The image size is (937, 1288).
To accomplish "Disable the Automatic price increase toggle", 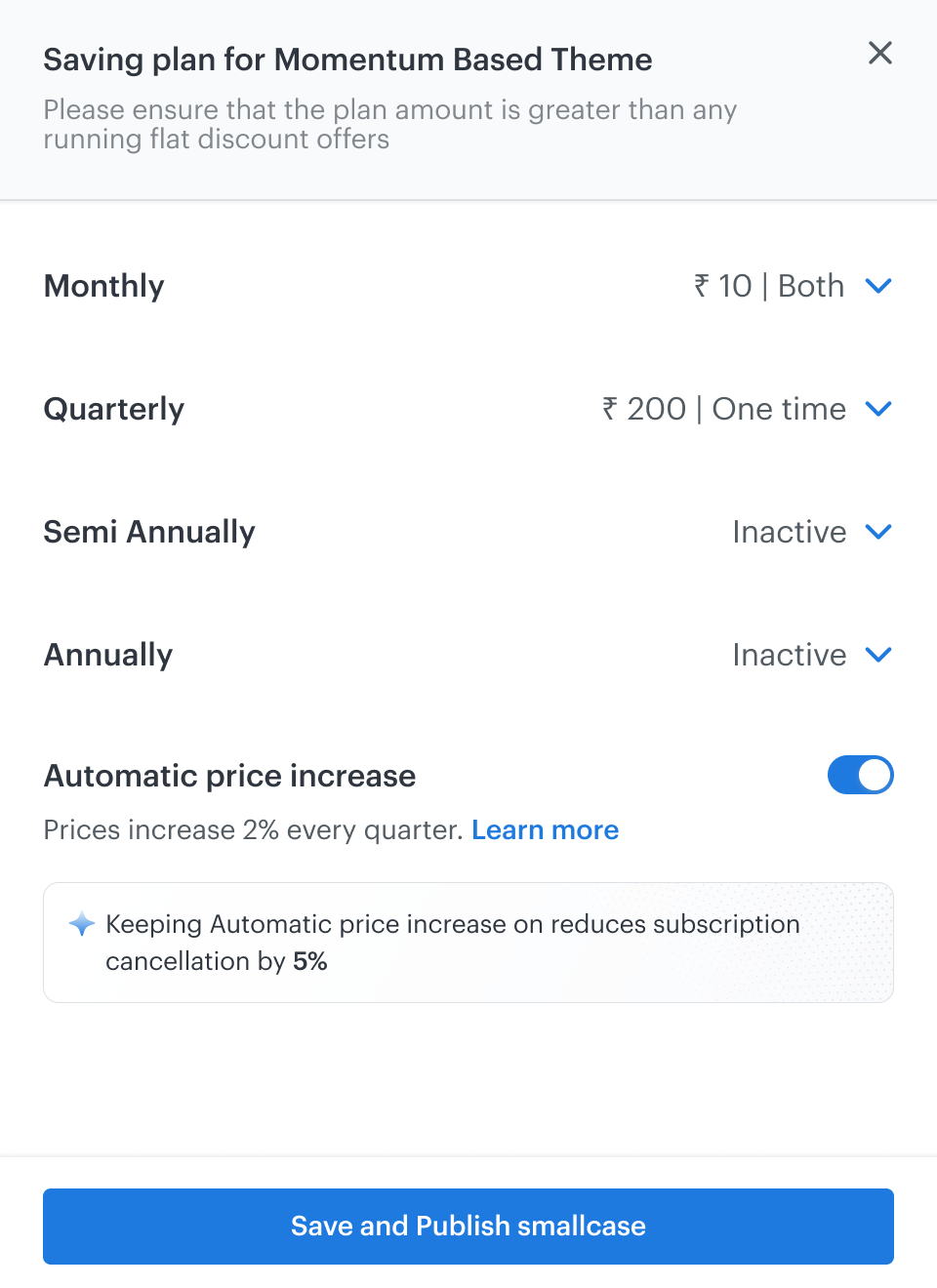I will tap(860, 776).
